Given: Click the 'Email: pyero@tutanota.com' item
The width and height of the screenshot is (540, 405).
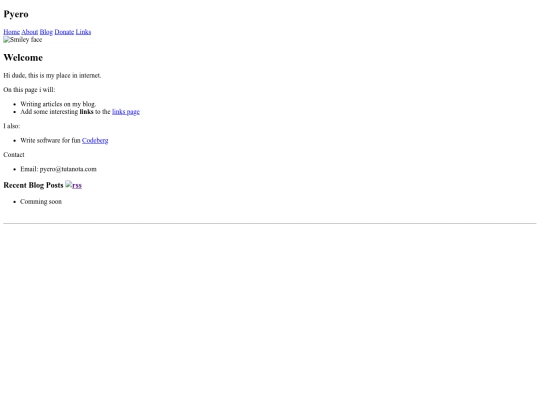Looking at the screenshot, I should [58, 169].
